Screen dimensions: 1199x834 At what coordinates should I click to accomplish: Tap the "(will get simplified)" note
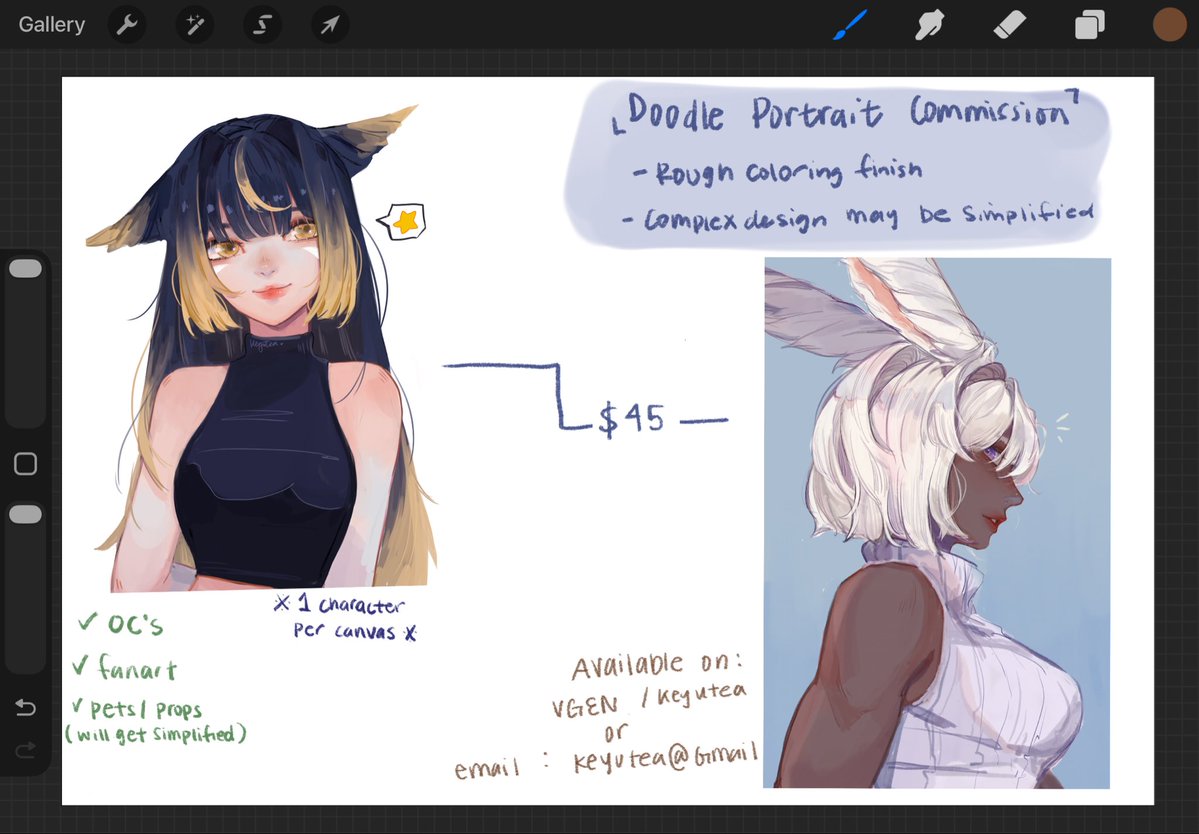[155, 735]
